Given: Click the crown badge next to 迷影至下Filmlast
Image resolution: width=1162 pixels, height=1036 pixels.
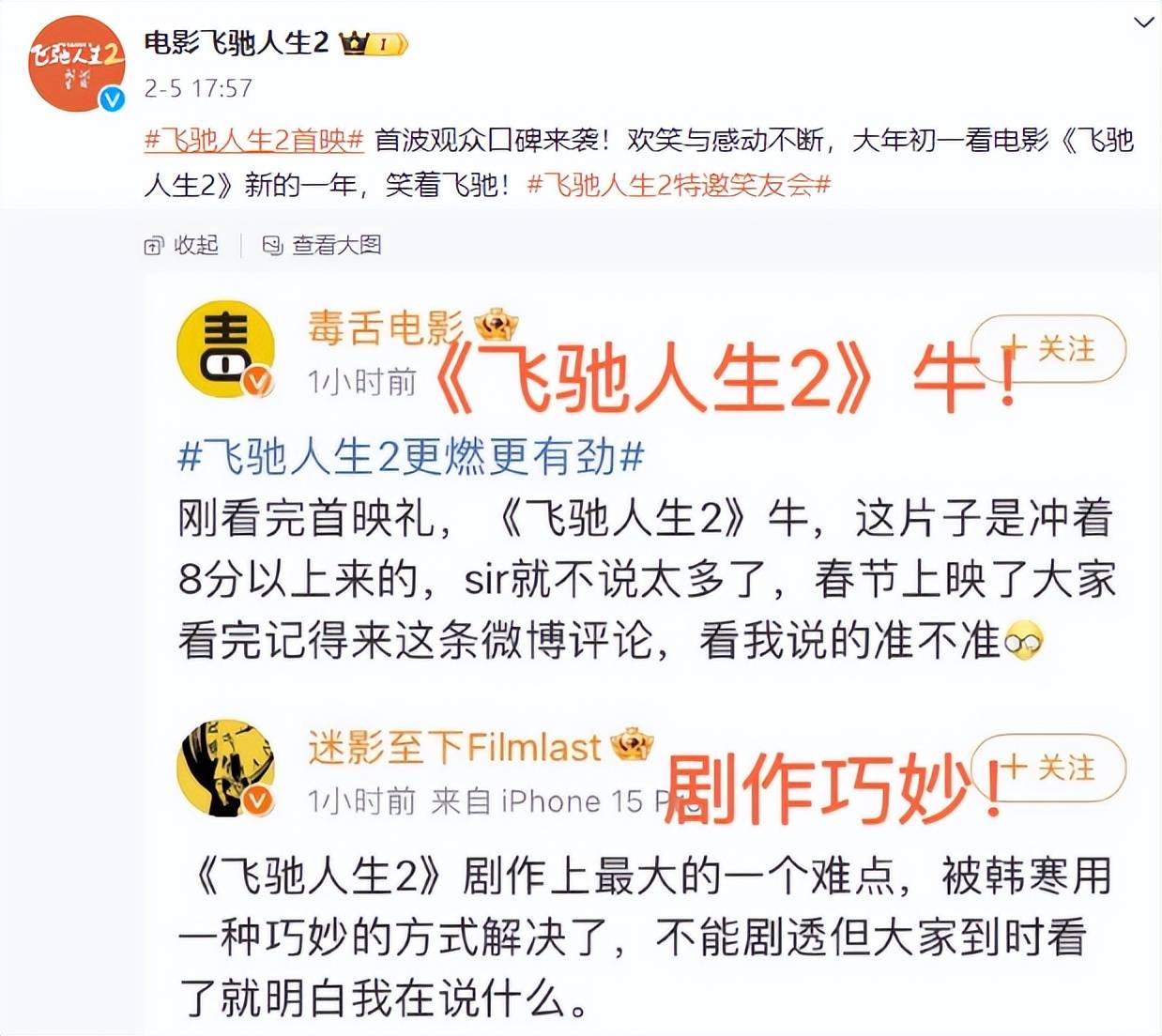Looking at the screenshot, I should (x=632, y=745).
